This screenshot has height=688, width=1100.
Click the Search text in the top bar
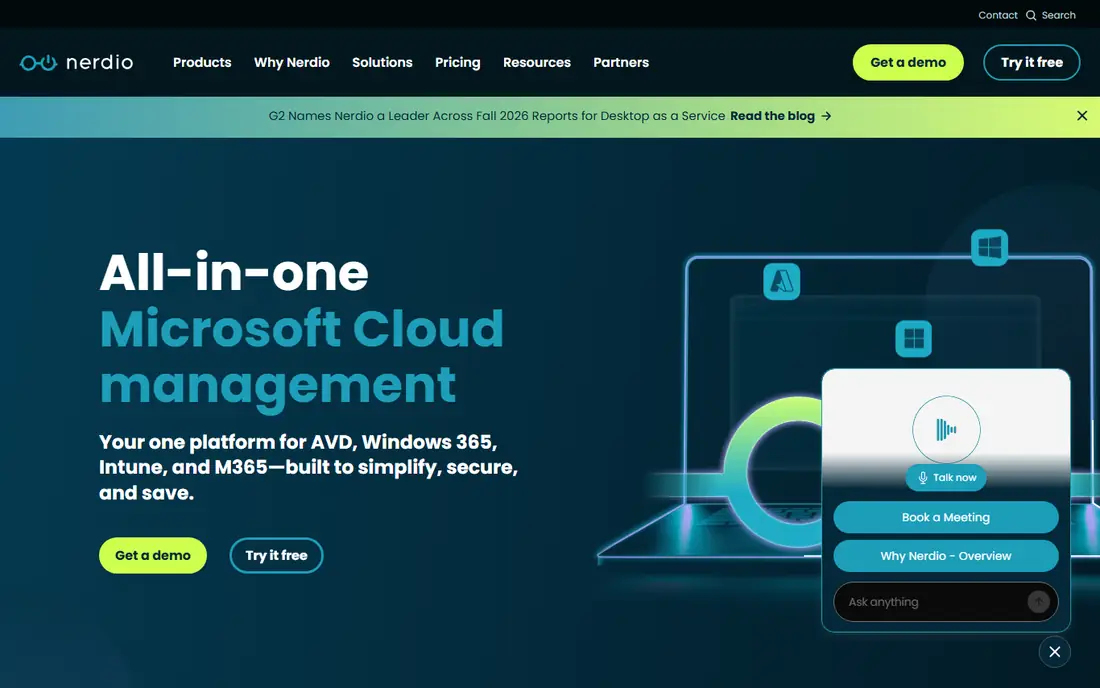pos(1058,15)
